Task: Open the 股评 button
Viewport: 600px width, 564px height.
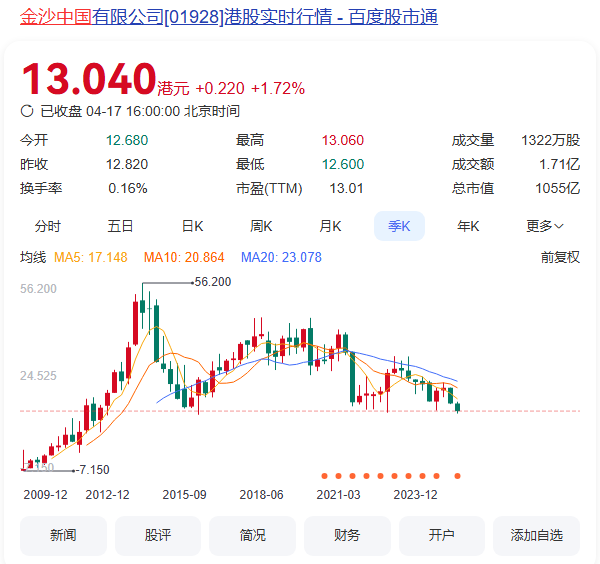Action: pyautogui.click(x=158, y=535)
